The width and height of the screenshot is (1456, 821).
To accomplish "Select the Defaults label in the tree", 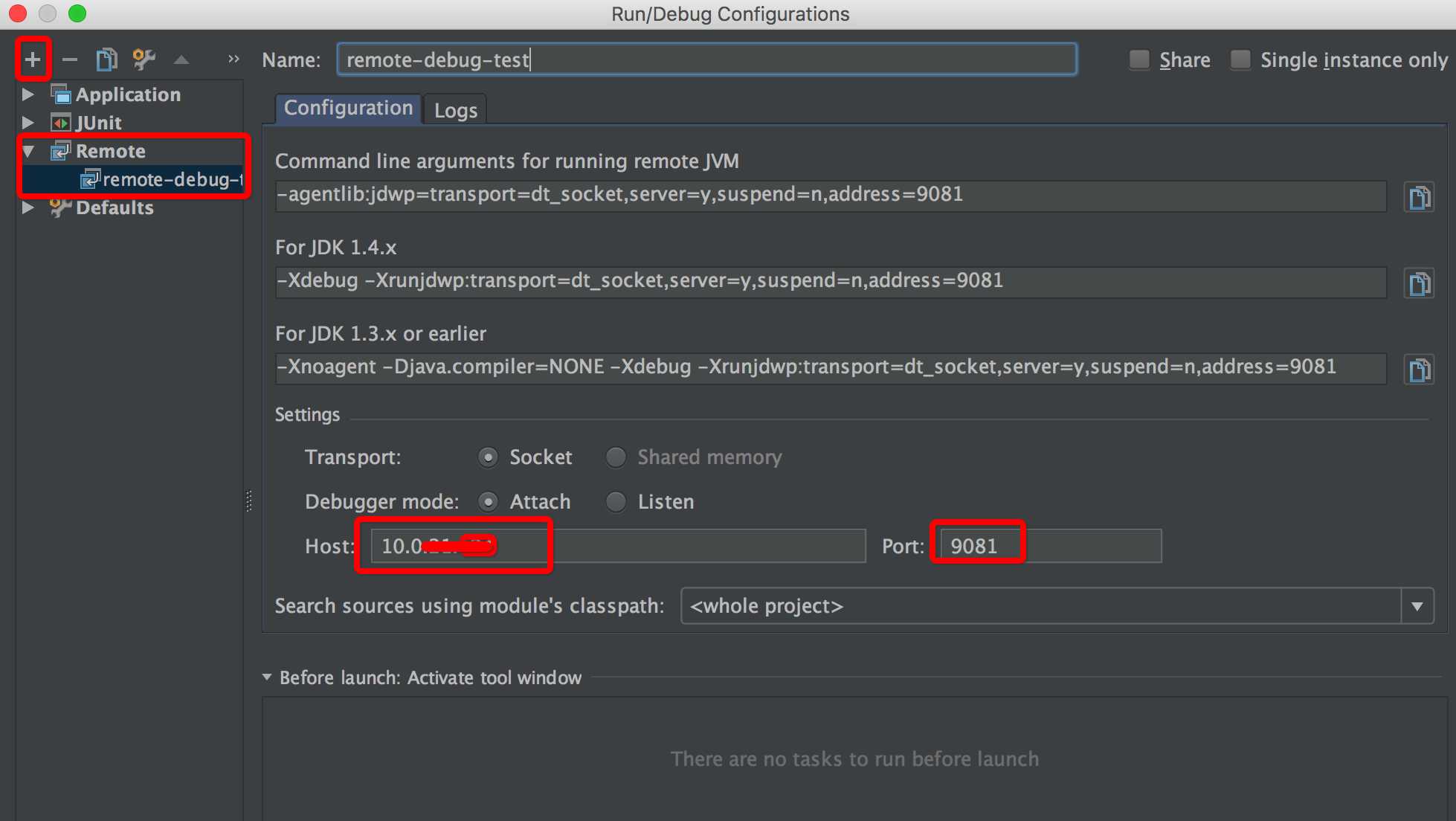I will tap(115, 207).
